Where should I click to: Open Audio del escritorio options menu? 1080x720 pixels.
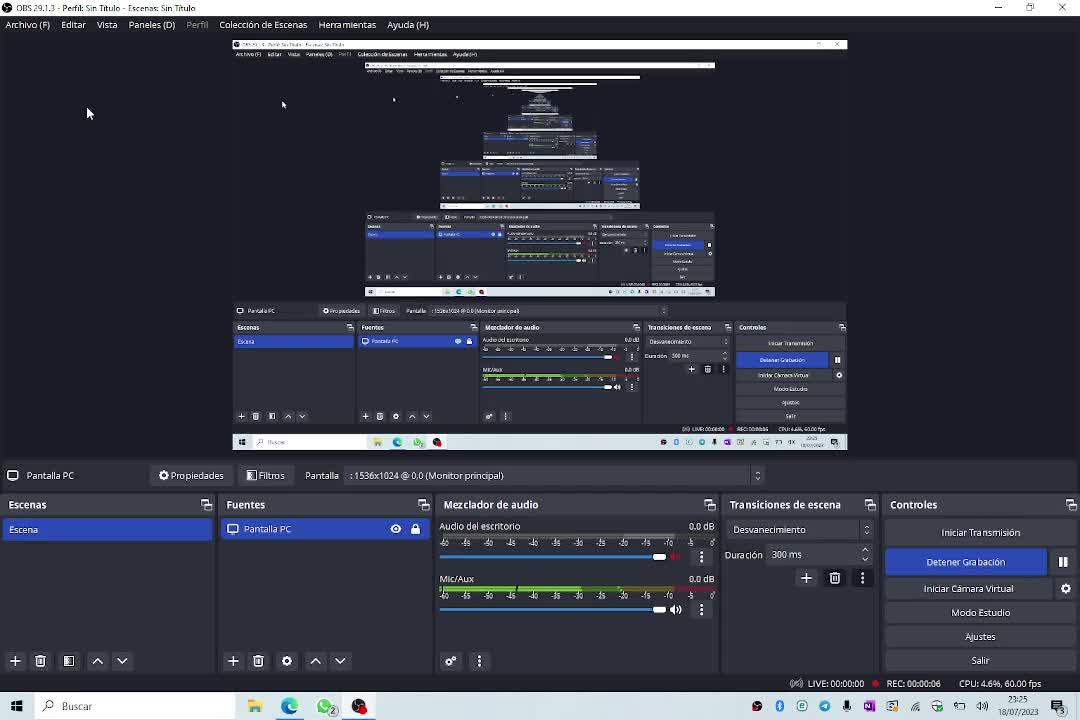[x=701, y=557]
